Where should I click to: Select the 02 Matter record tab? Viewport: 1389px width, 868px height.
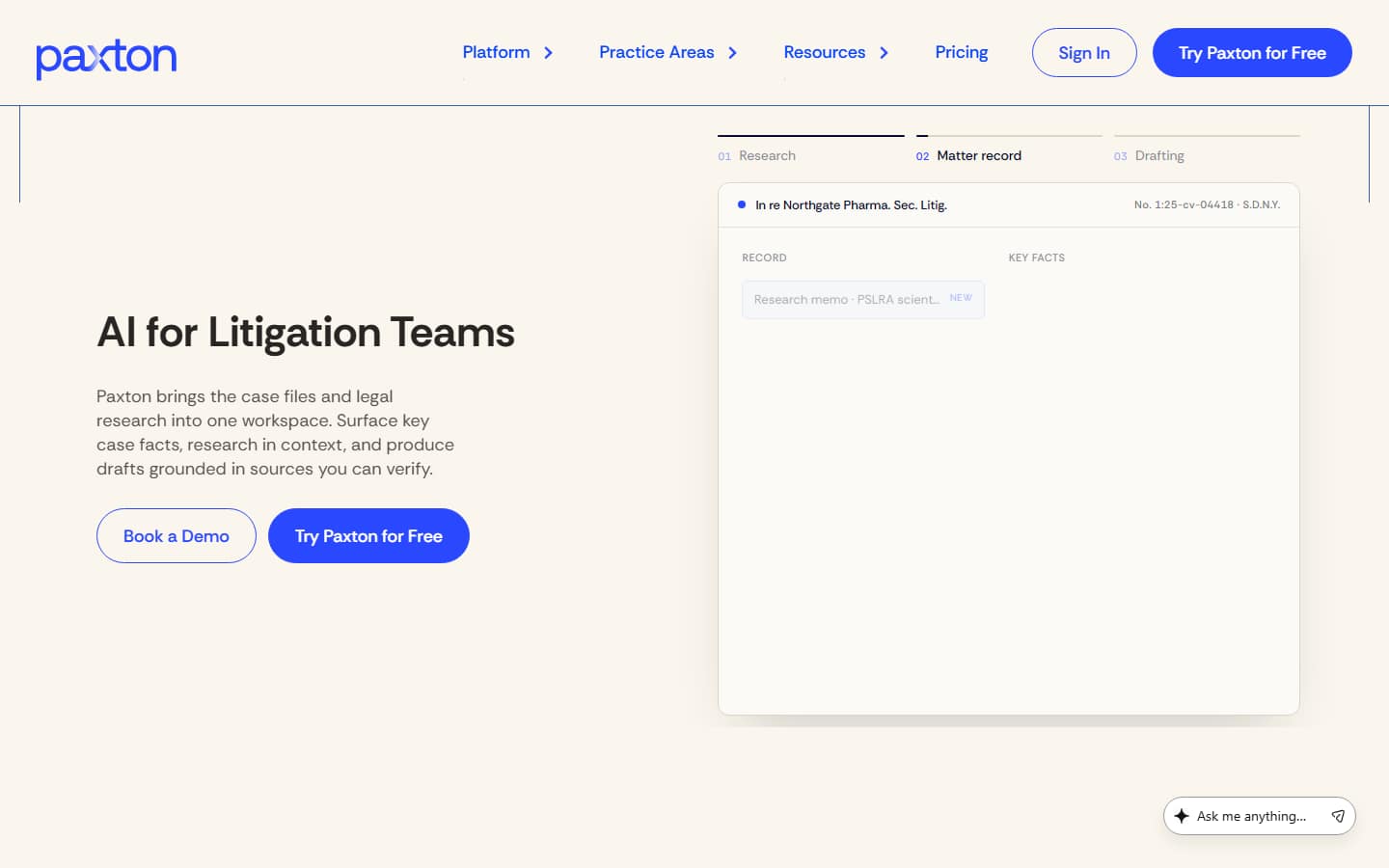1009,150
